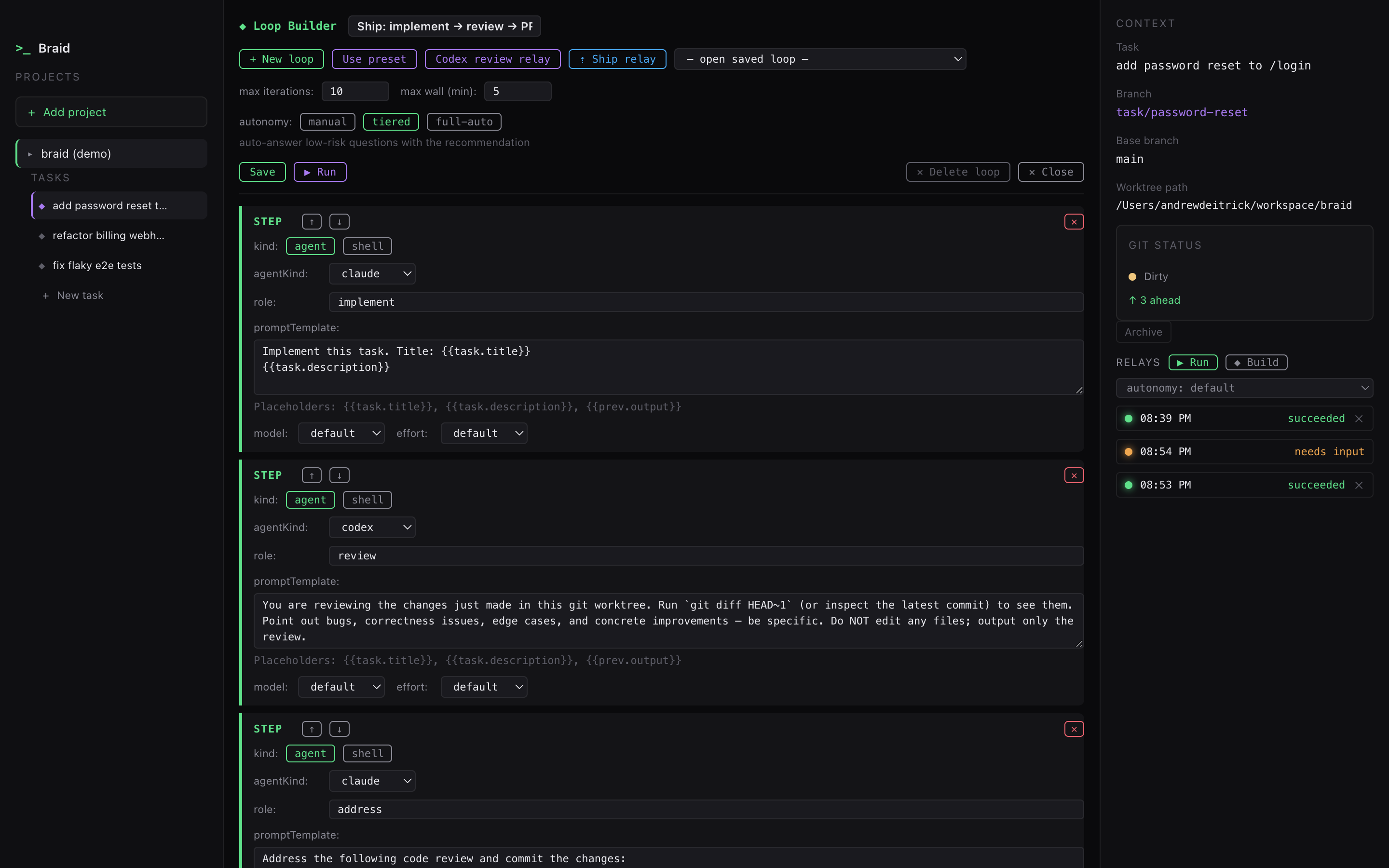This screenshot has width=1389, height=868.
Task: Dismiss the 08:39 PM succeeded relay
Action: coord(1359,419)
